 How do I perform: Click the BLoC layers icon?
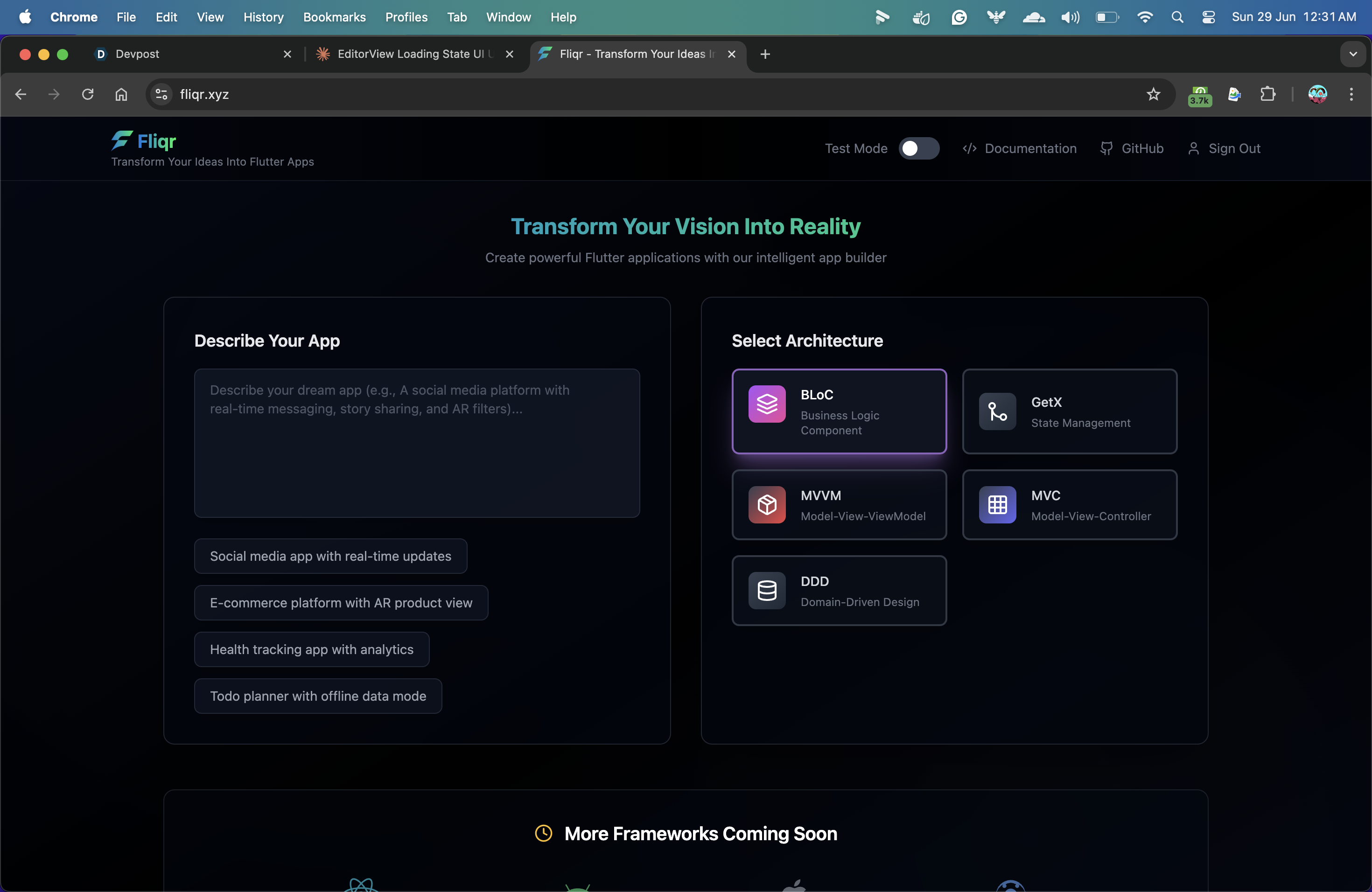pos(767,404)
